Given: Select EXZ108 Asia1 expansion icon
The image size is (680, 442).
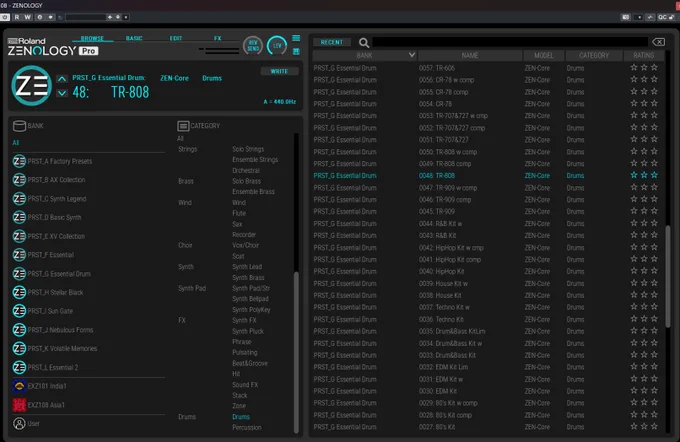Looking at the screenshot, I should click(19, 405).
